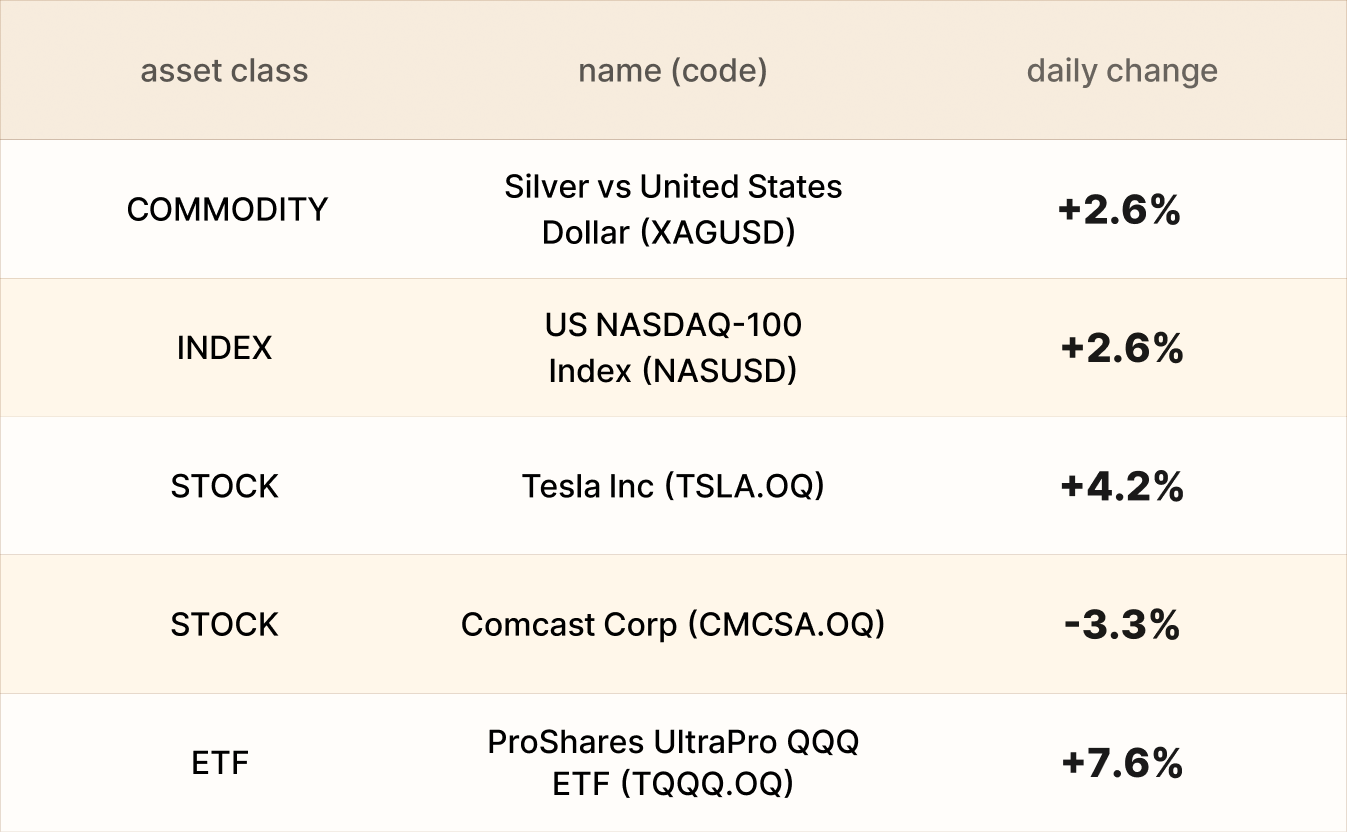Select Comcast's -3.3% daily change value
1347x832 pixels.
1122,625
